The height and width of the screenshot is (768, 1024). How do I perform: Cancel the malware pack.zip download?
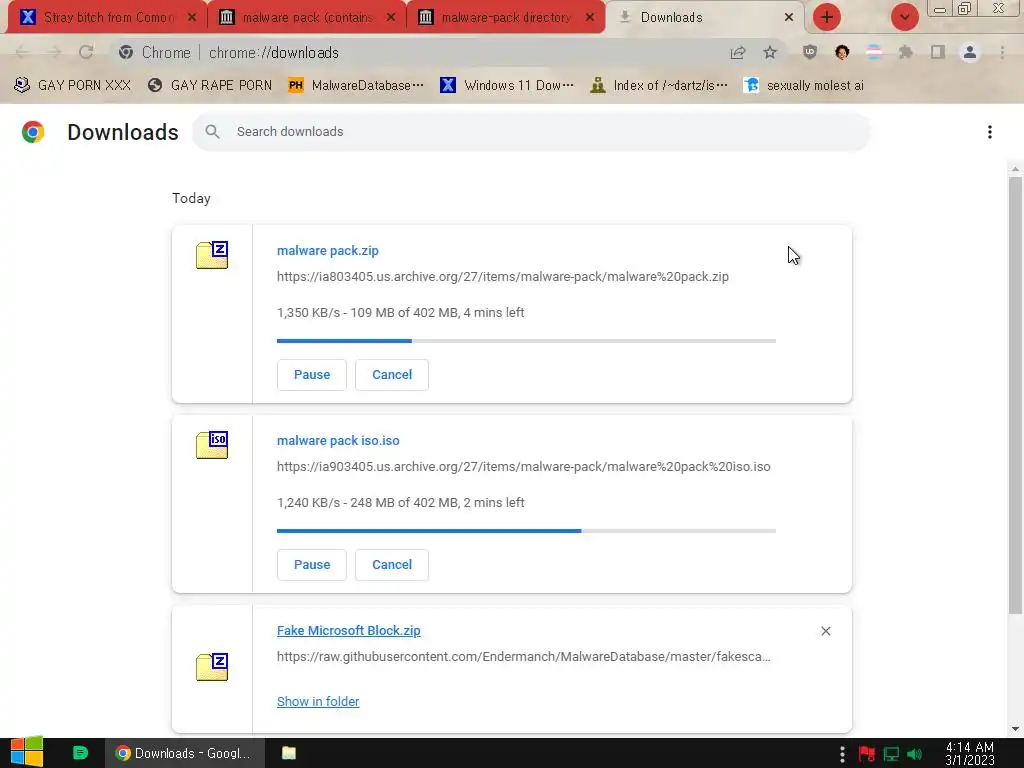(x=392, y=375)
